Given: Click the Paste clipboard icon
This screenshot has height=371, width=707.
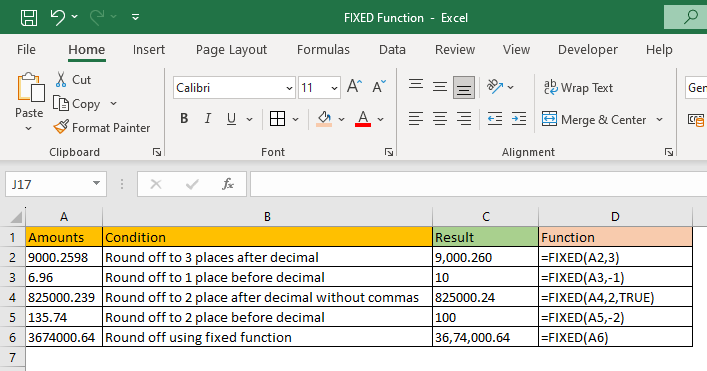Looking at the screenshot, I should point(30,87).
